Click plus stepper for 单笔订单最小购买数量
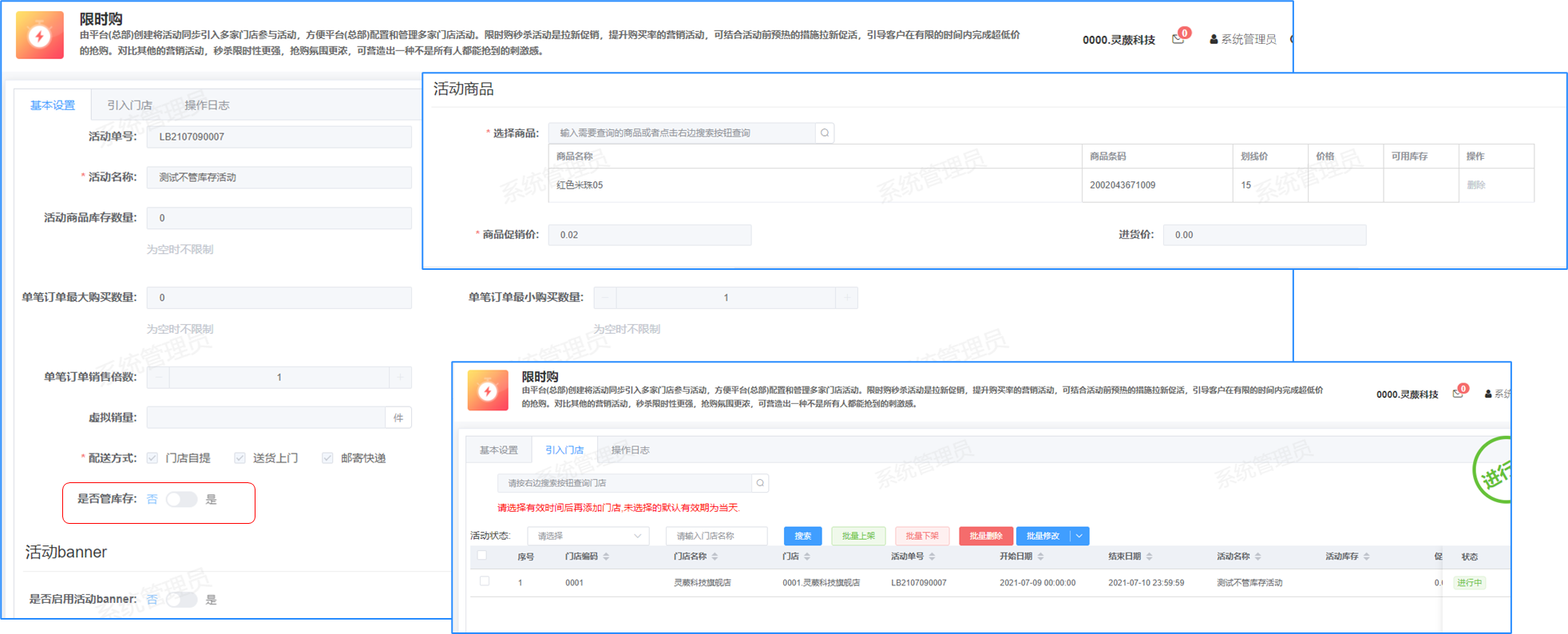Screen dimensions: 1568x634 point(846,298)
